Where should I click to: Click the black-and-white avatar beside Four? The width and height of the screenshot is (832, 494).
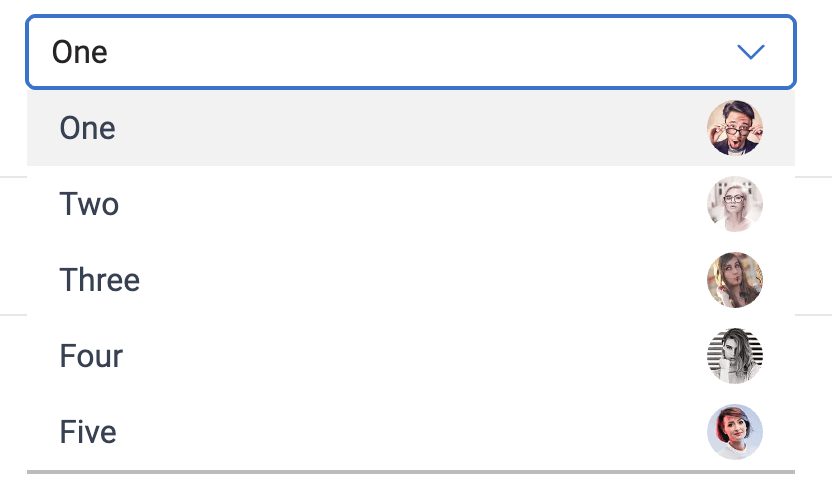735,356
